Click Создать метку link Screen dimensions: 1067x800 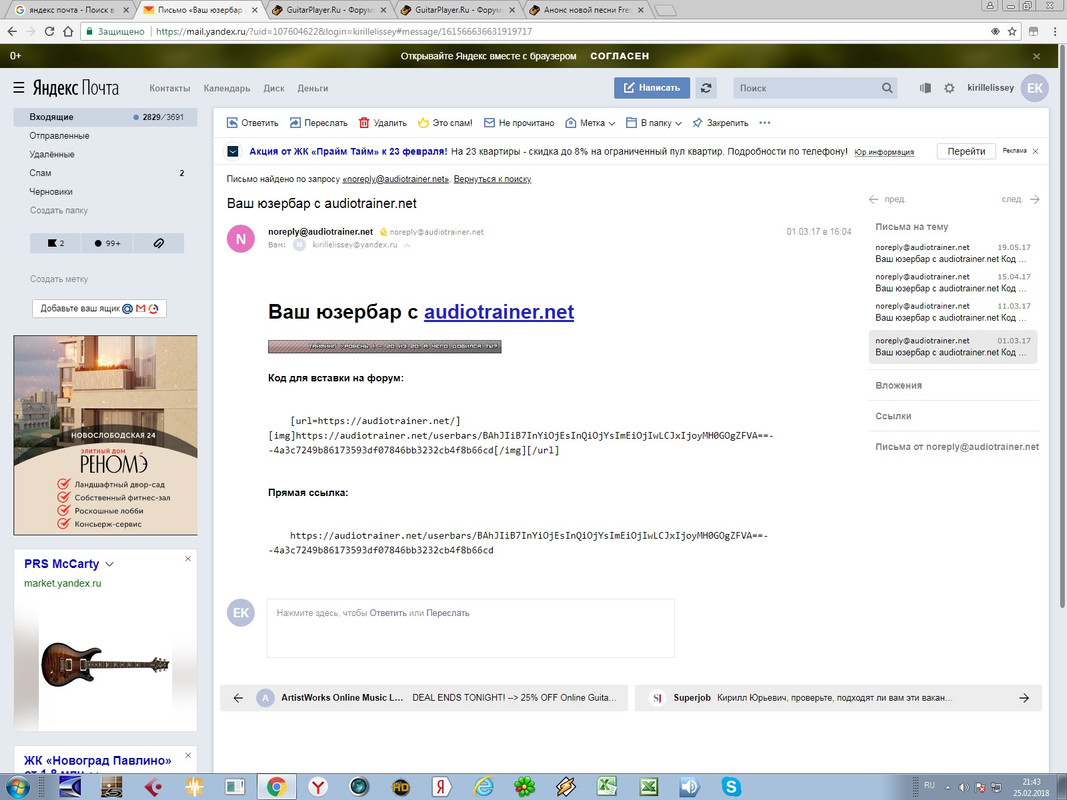59,279
